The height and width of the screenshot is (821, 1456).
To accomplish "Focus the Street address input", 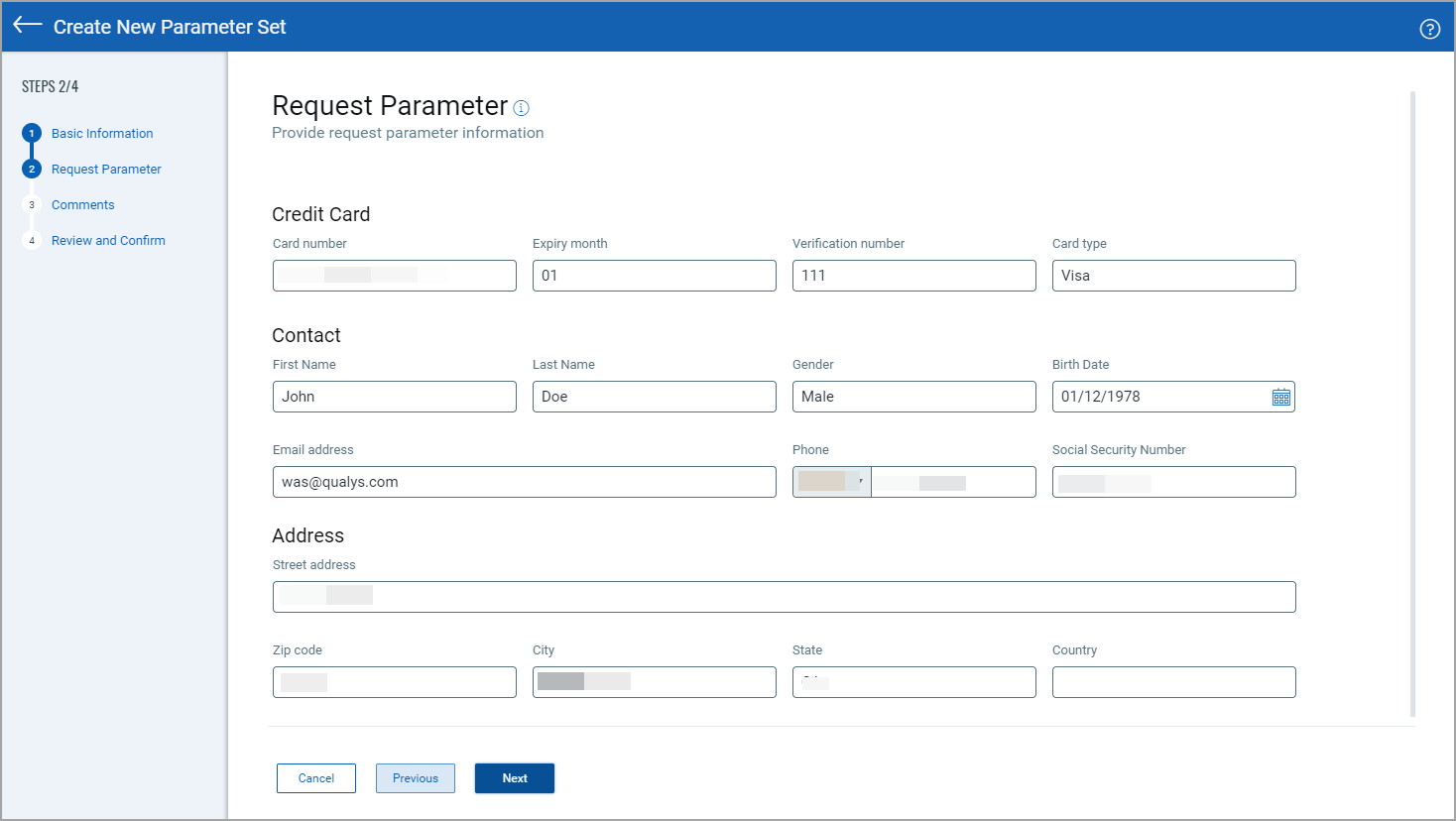I will point(784,597).
